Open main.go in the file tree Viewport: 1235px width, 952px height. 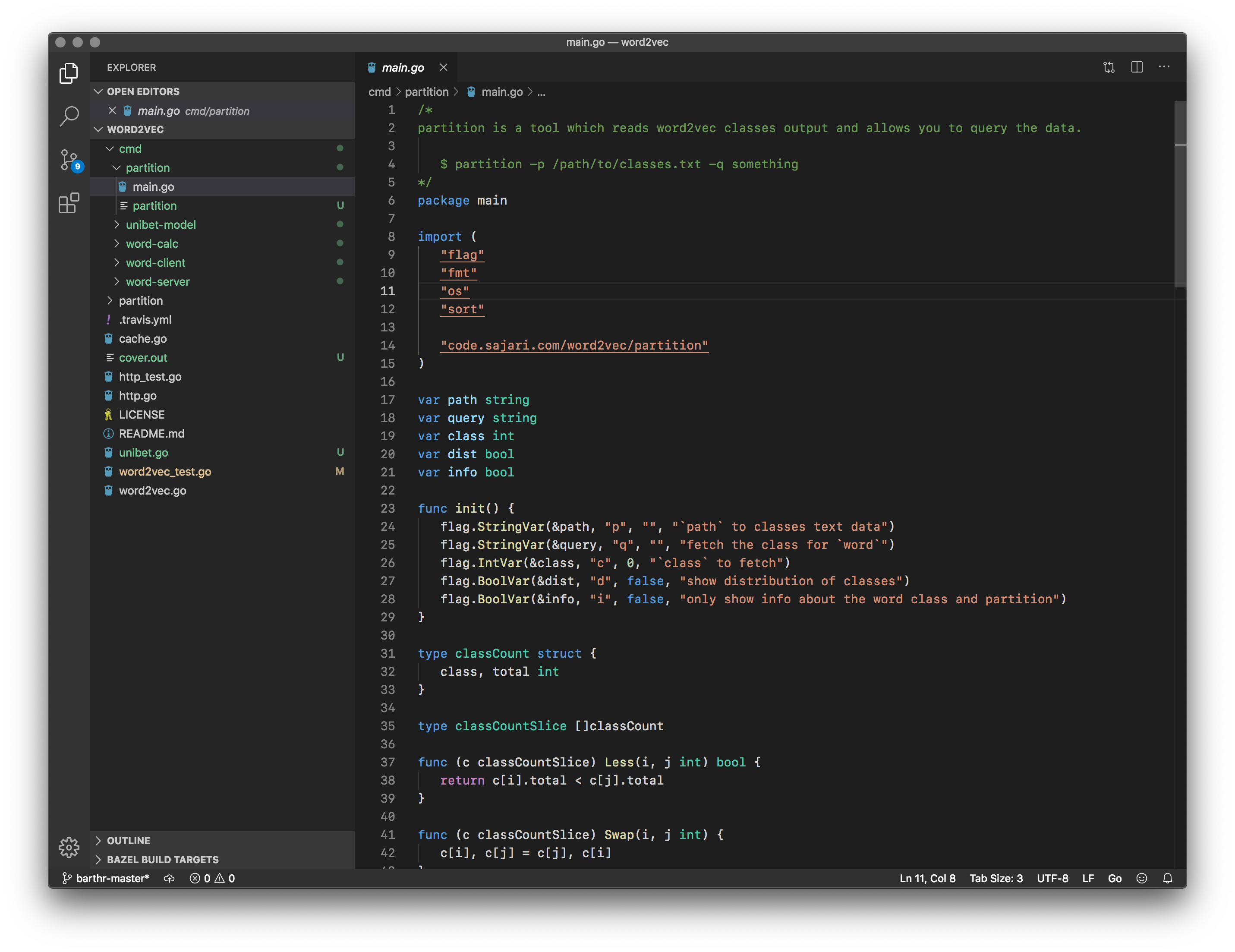(222, 187)
